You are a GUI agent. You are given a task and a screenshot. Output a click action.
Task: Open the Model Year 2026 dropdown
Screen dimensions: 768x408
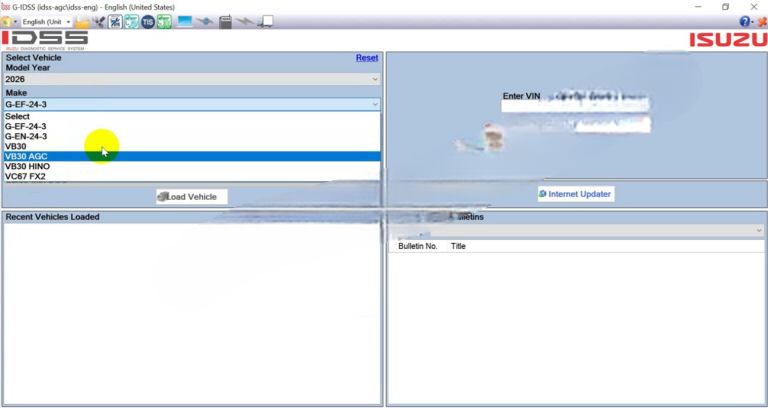[x=192, y=79]
